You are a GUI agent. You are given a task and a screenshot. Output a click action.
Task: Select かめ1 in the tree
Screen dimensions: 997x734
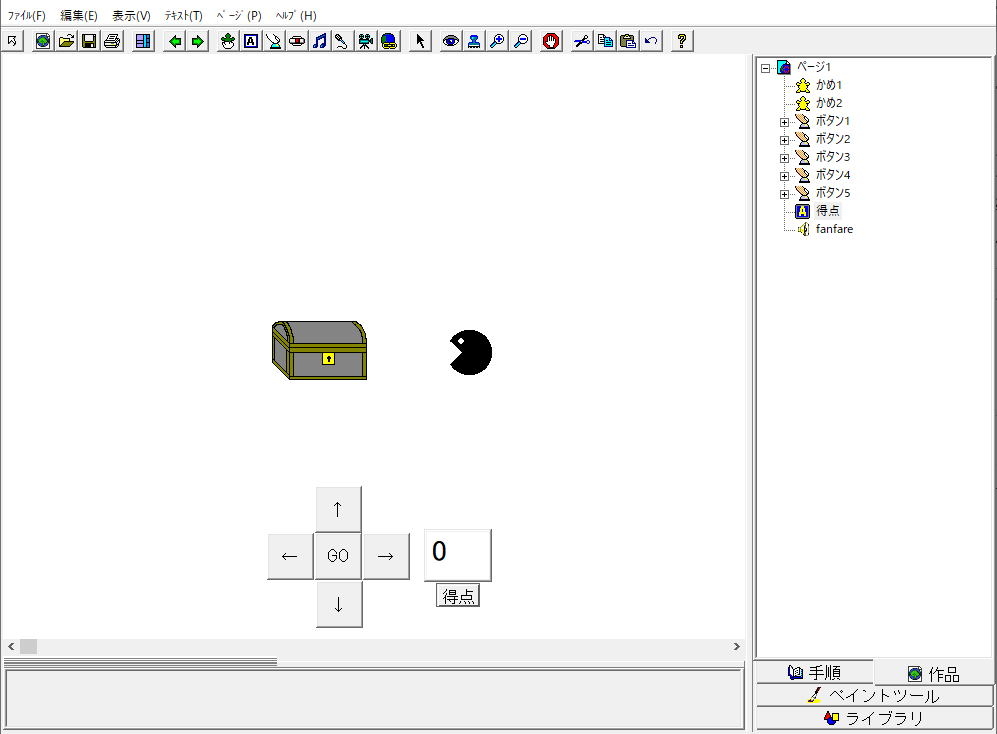click(x=829, y=85)
